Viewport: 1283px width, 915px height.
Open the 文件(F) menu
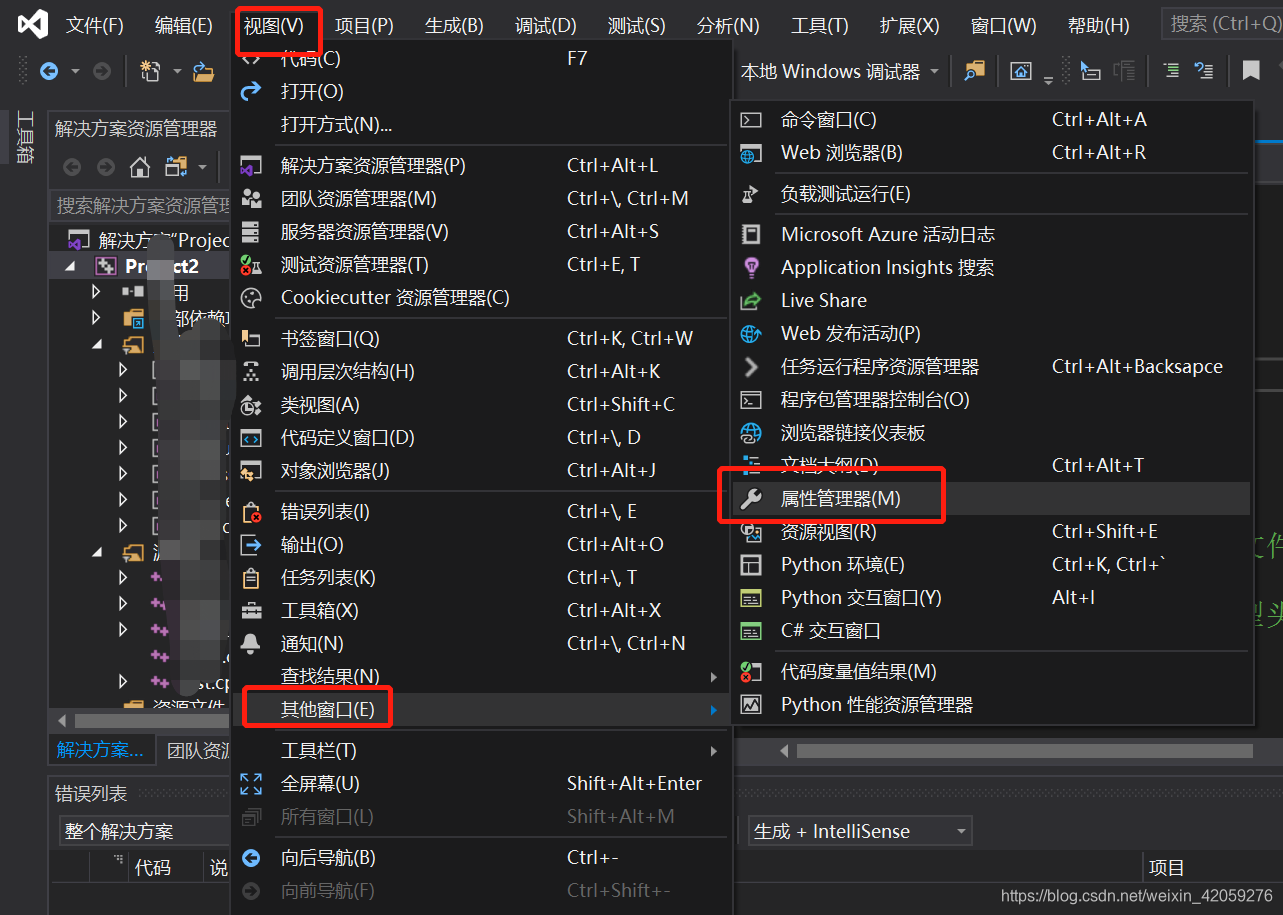[x=95, y=25]
